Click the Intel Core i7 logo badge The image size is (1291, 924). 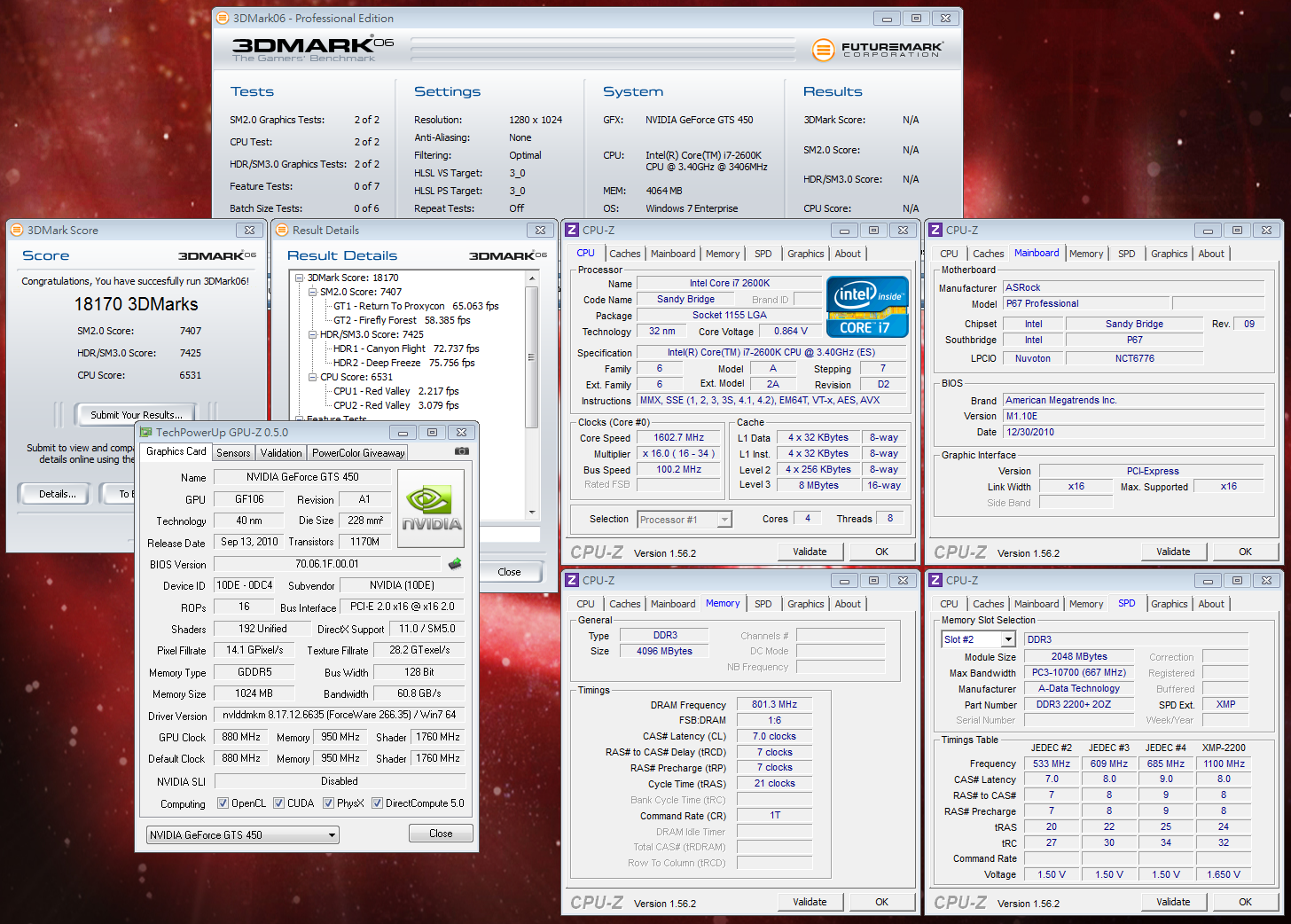pos(867,307)
